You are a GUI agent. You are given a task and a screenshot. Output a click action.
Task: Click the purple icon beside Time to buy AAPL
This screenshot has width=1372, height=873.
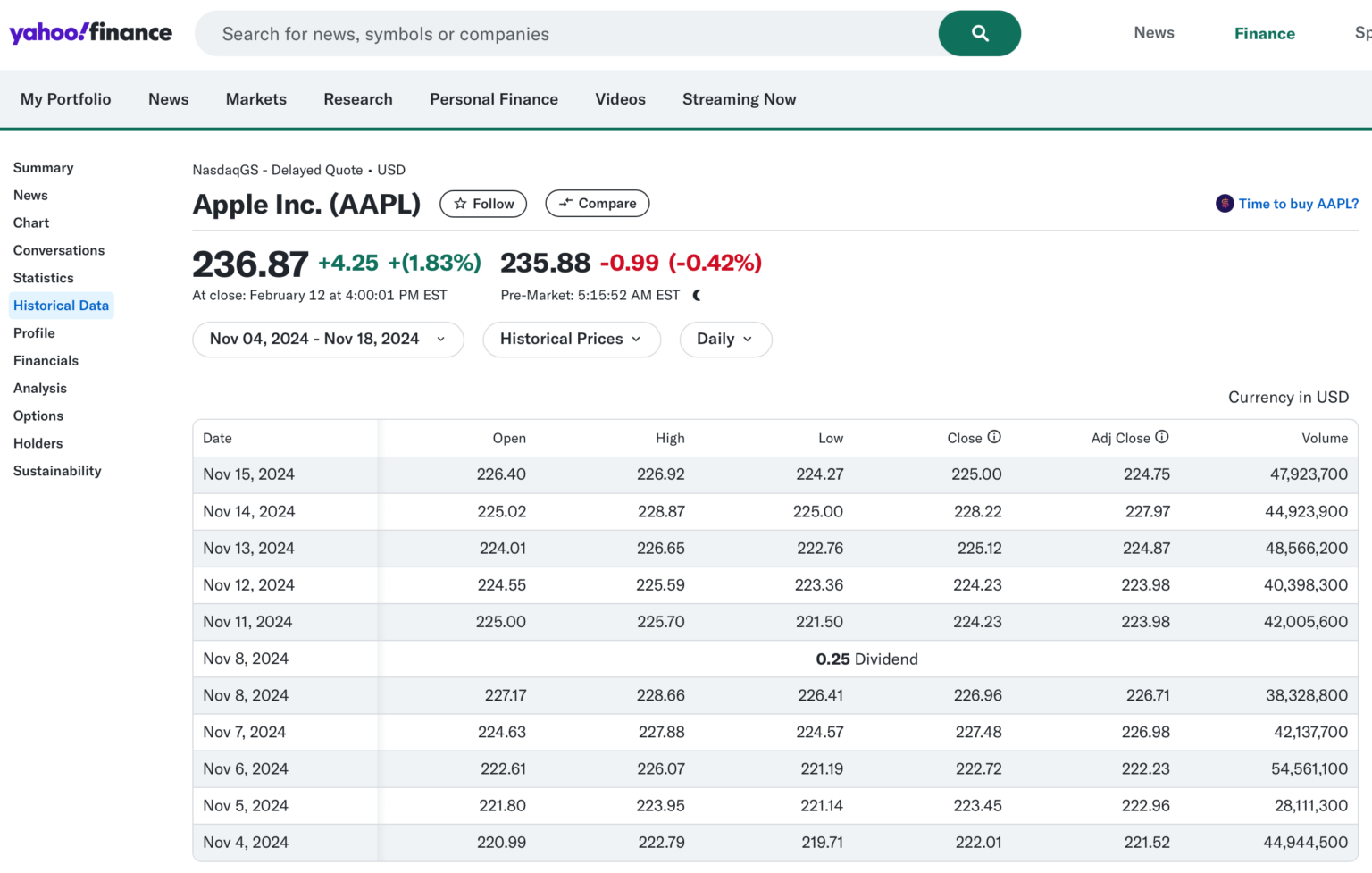pos(1225,204)
